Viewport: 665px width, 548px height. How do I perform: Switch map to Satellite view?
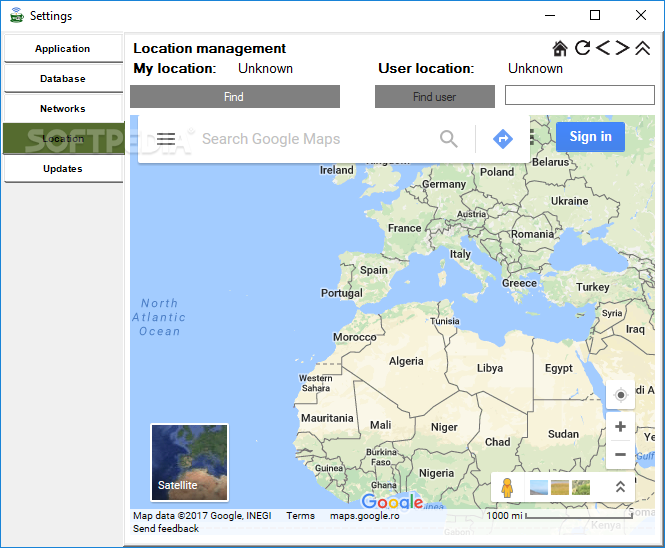tap(190, 462)
